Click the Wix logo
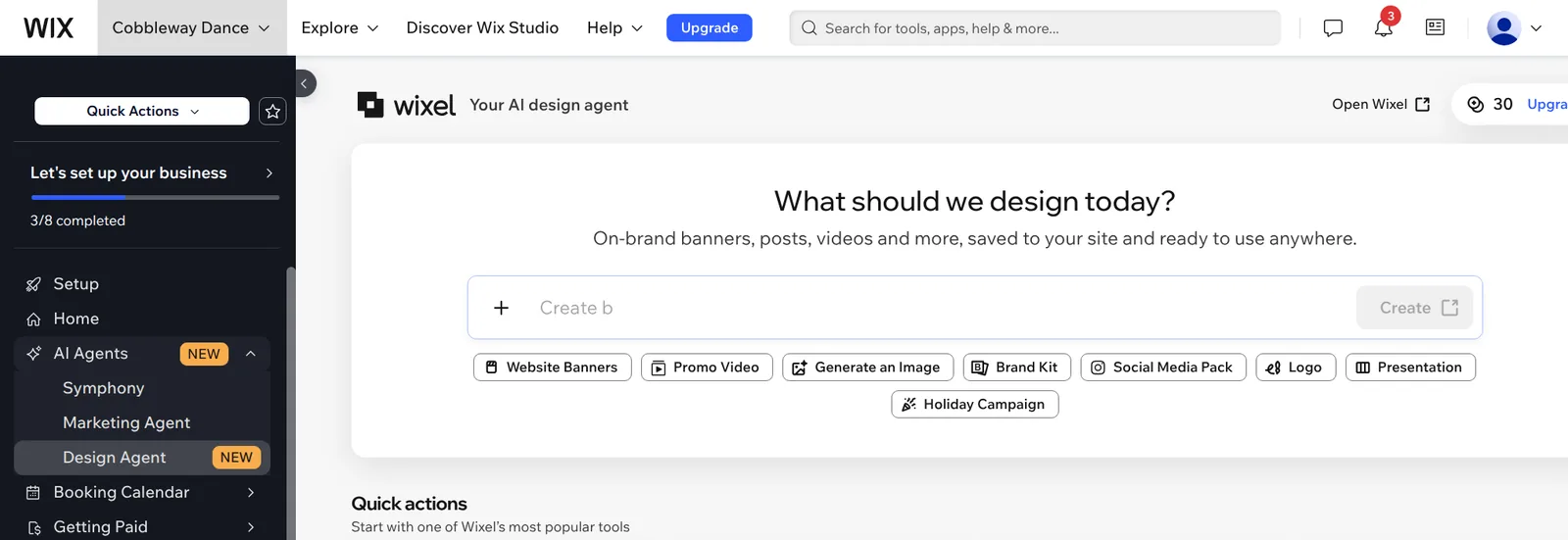Image resolution: width=1568 pixels, height=540 pixels. 48,27
